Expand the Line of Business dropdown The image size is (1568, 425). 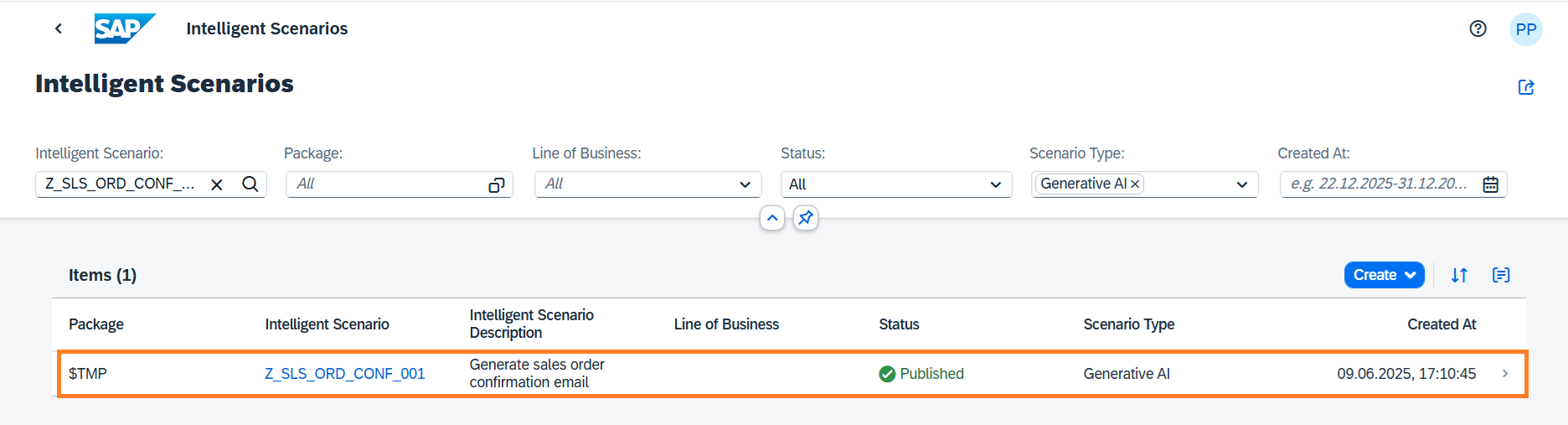click(x=745, y=184)
